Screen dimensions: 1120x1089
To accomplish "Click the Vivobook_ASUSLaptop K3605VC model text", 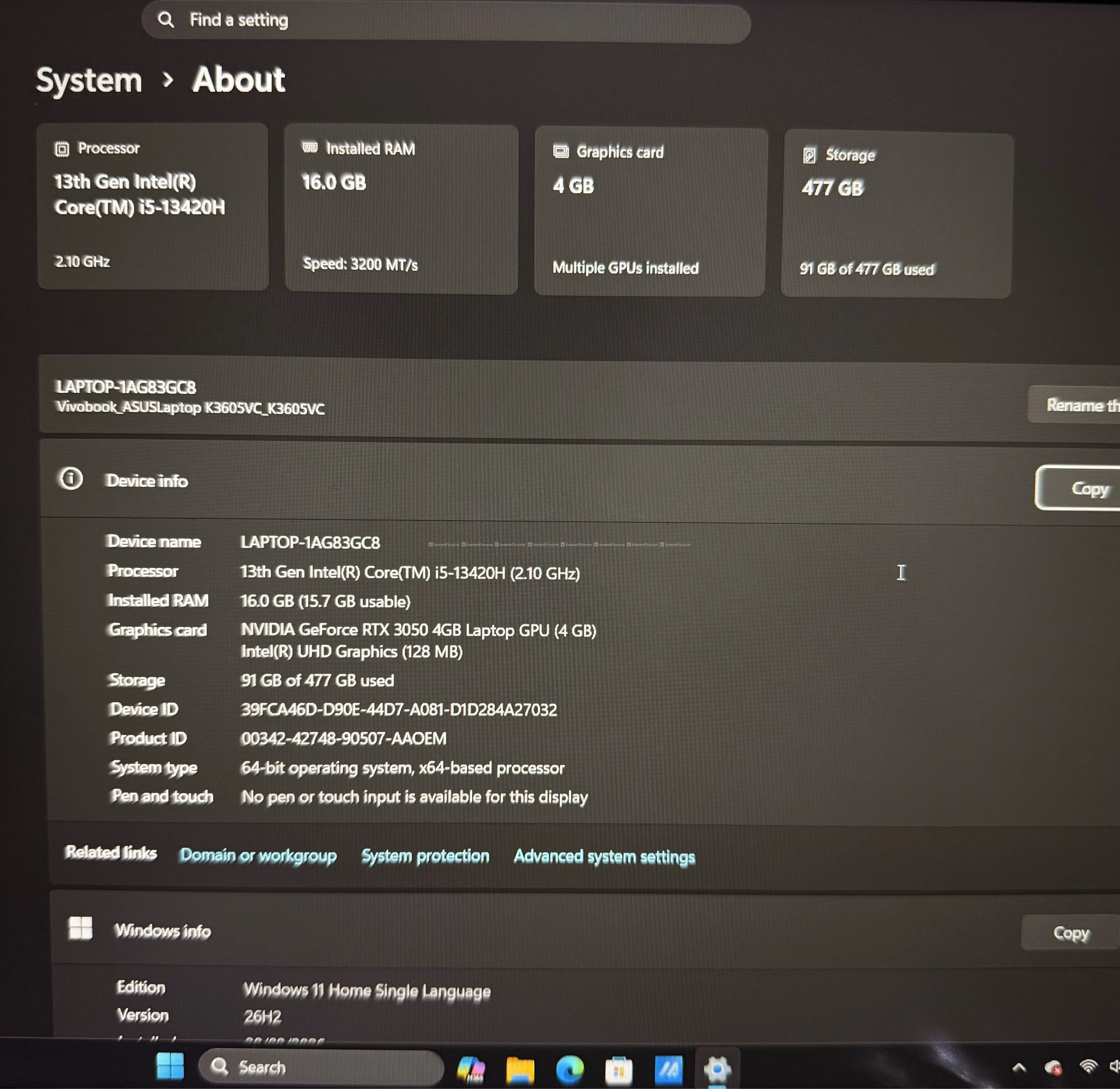I will pos(190,408).
